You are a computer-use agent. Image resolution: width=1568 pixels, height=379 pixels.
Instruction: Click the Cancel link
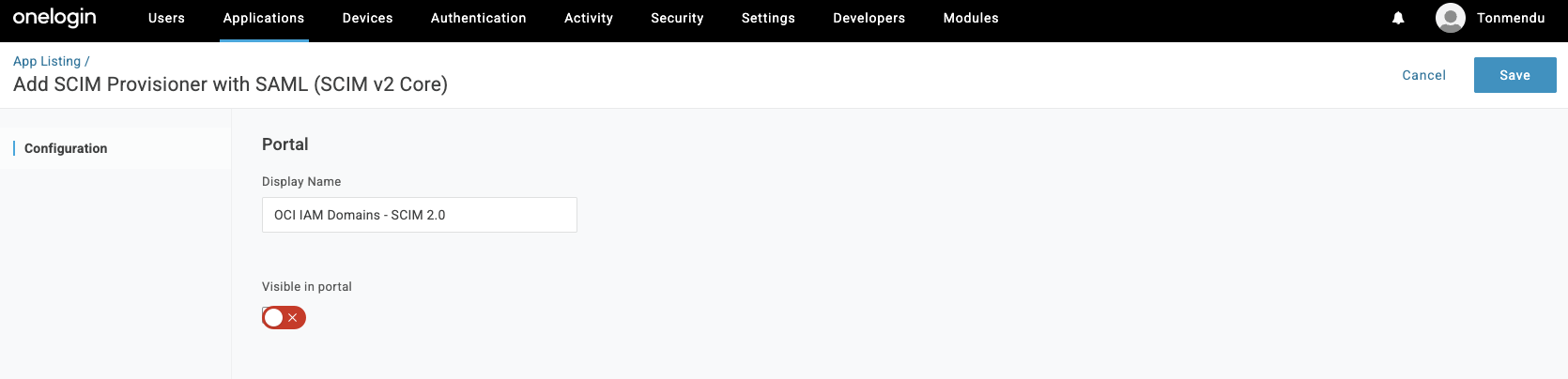pyautogui.click(x=1423, y=75)
